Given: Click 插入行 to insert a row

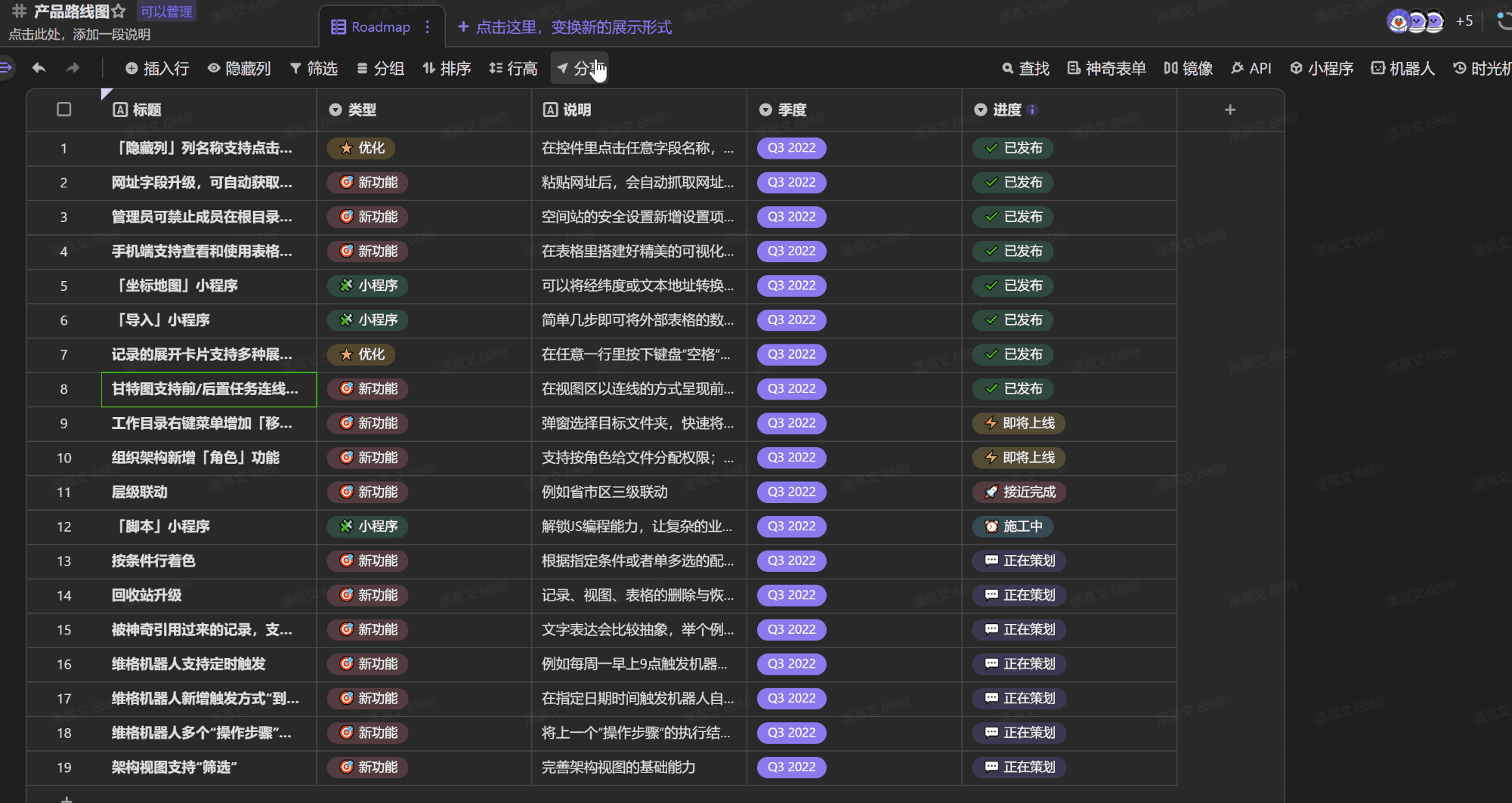Looking at the screenshot, I should [x=157, y=69].
